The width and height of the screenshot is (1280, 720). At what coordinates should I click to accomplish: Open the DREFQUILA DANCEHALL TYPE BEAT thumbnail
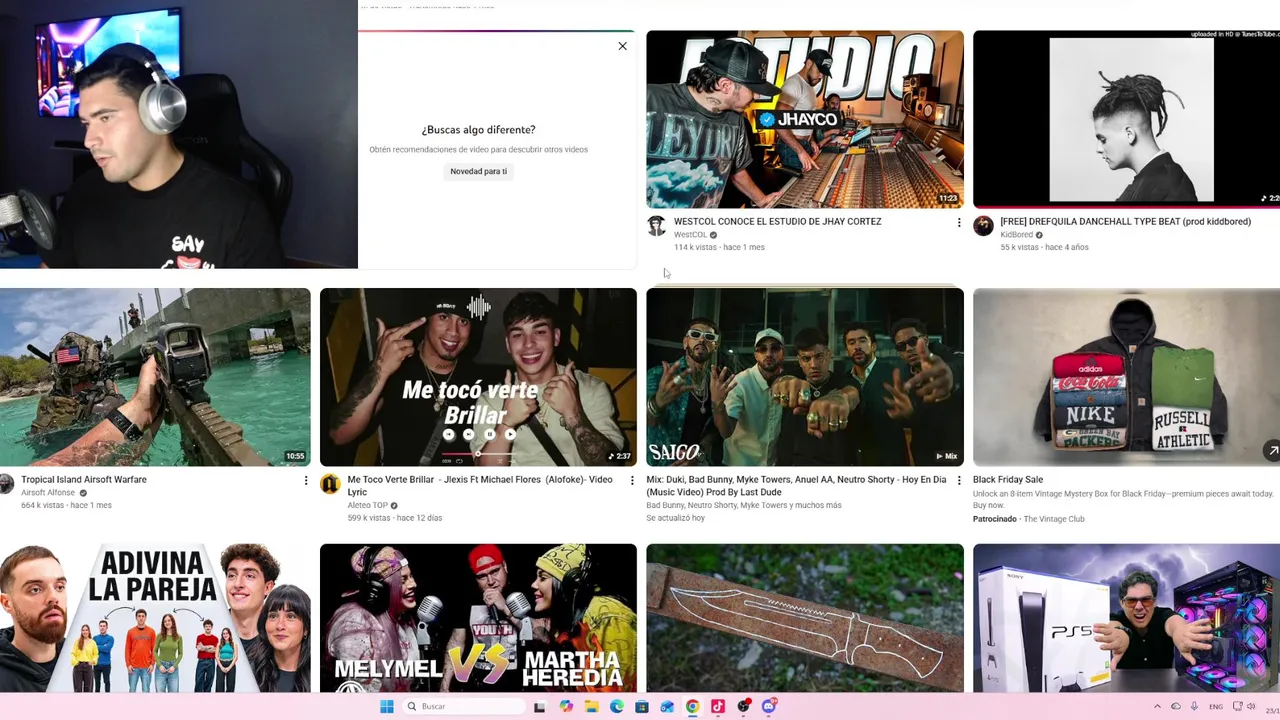(x=1126, y=119)
